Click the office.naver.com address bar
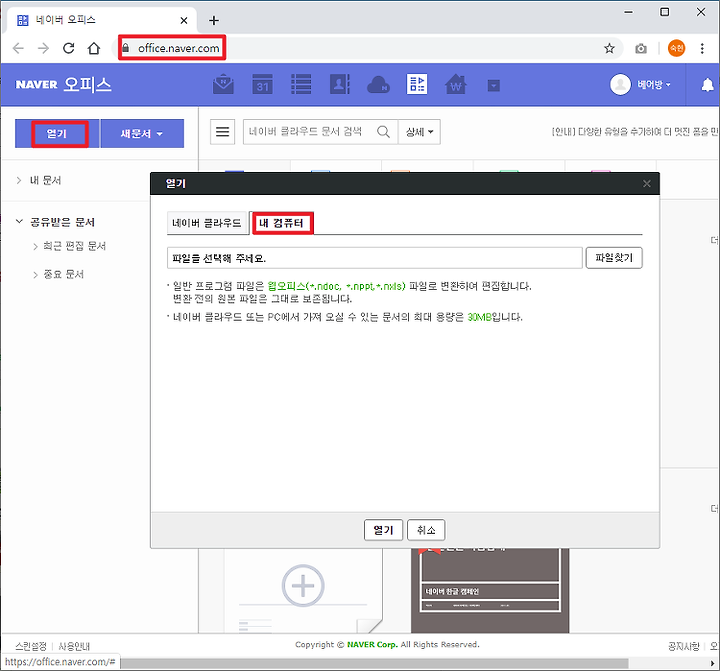 click(x=367, y=48)
